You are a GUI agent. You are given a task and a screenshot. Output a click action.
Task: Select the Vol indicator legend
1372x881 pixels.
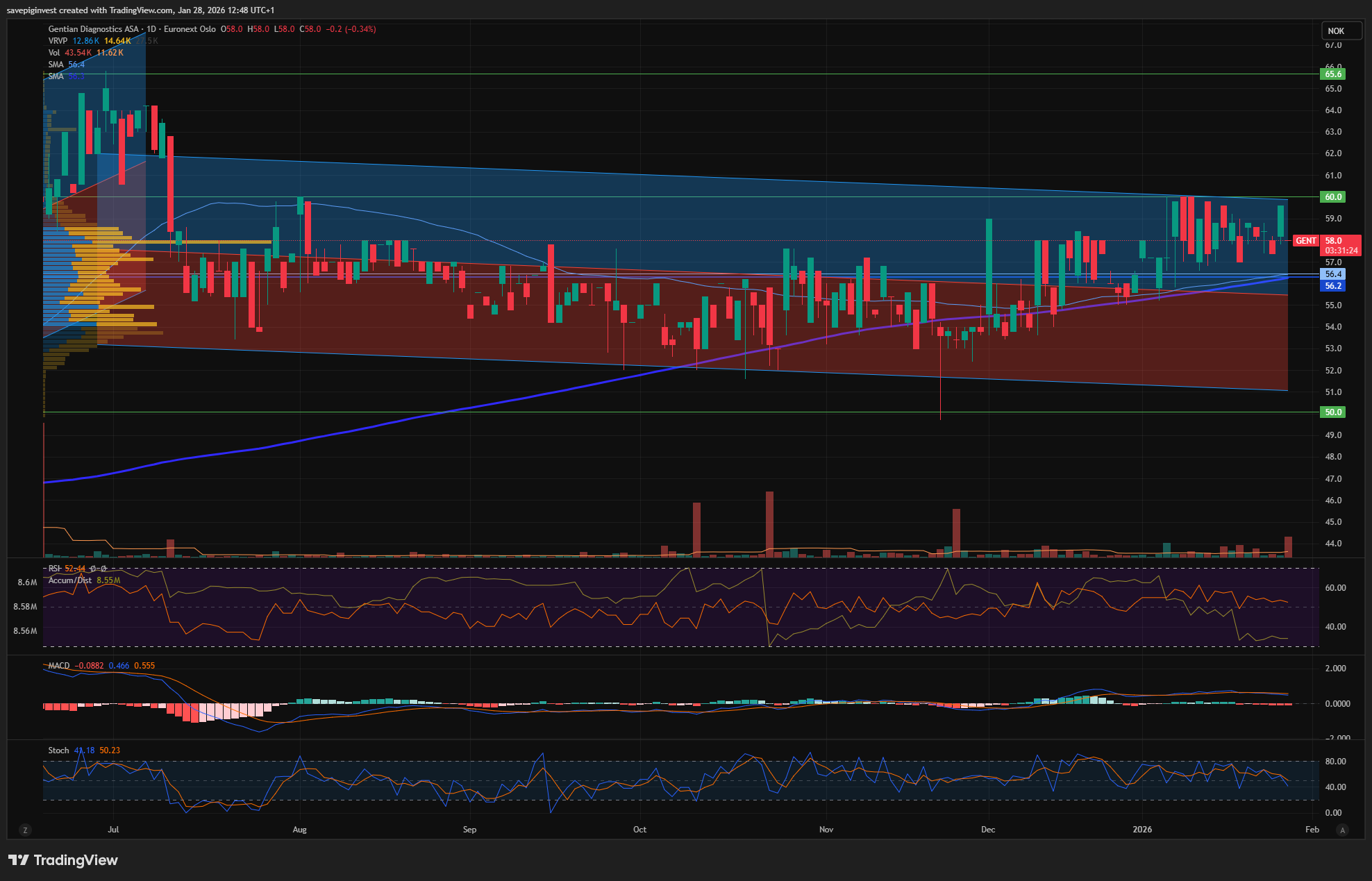coord(54,53)
